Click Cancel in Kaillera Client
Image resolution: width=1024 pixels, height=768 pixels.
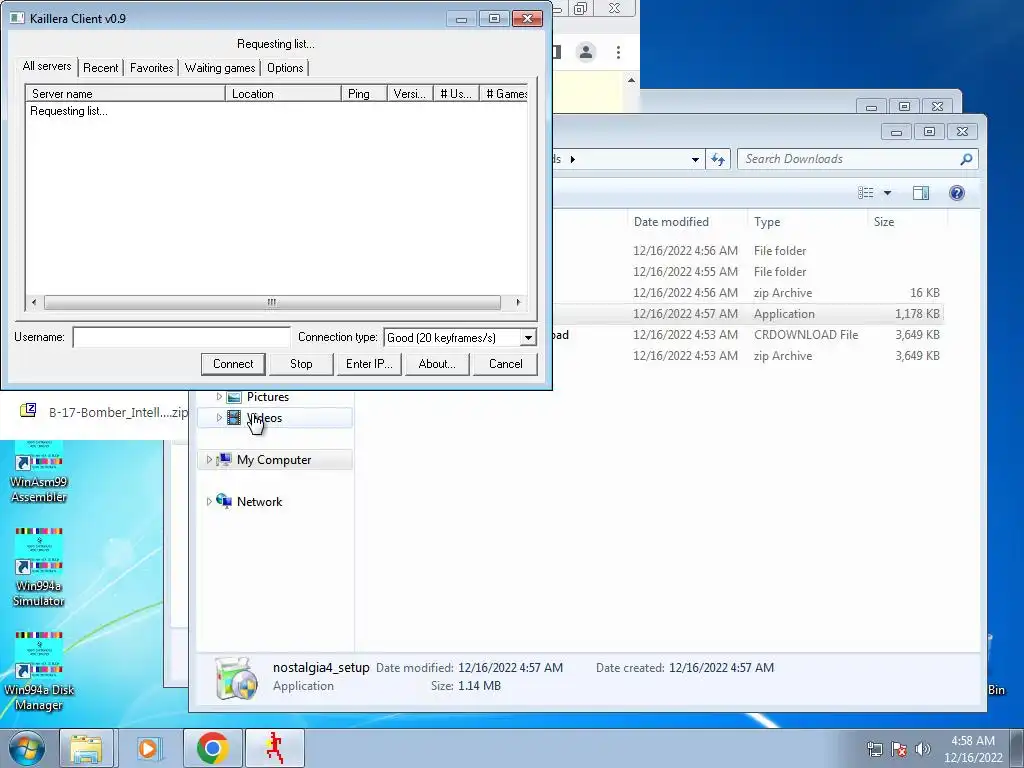click(x=505, y=364)
